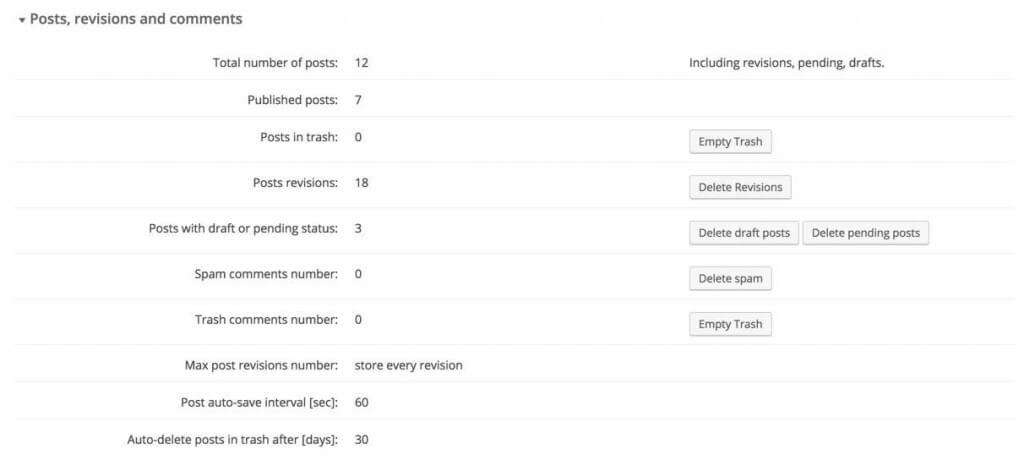Empty Trash for trash comments
The width and height of the screenshot is (1024, 466).
click(730, 324)
